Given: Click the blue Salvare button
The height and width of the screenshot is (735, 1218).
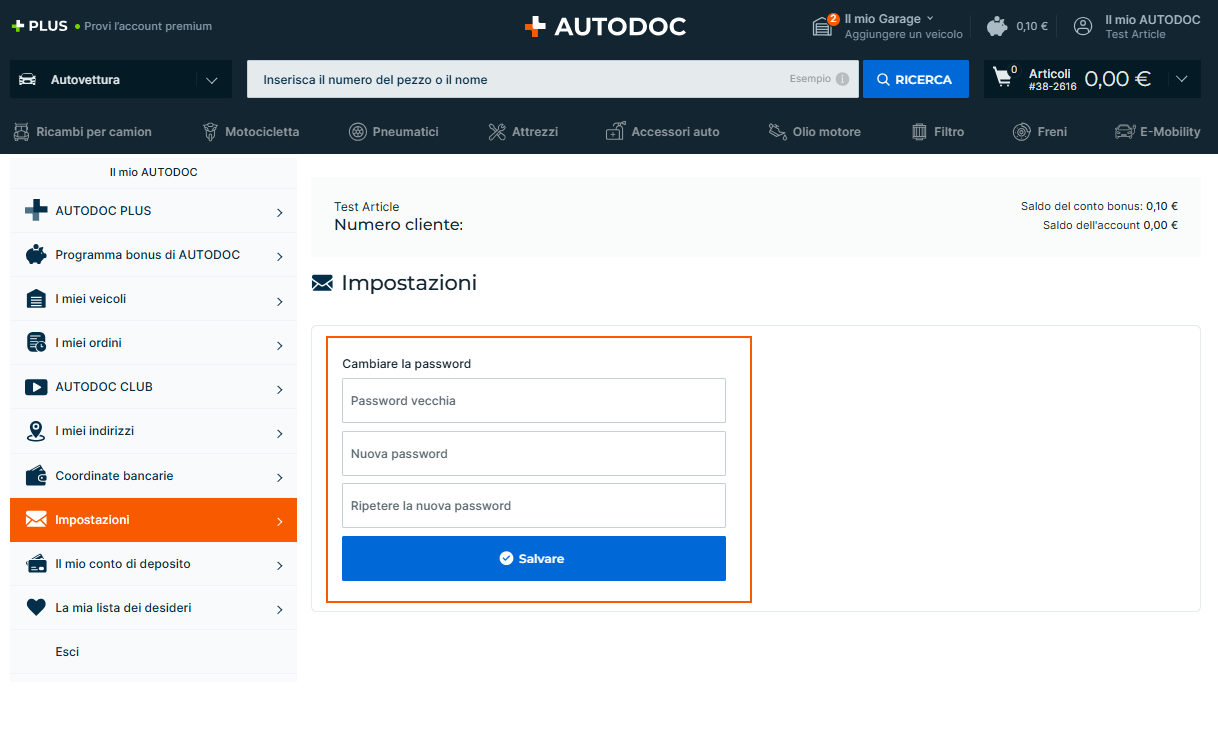Looking at the screenshot, I should click(533, 558).
